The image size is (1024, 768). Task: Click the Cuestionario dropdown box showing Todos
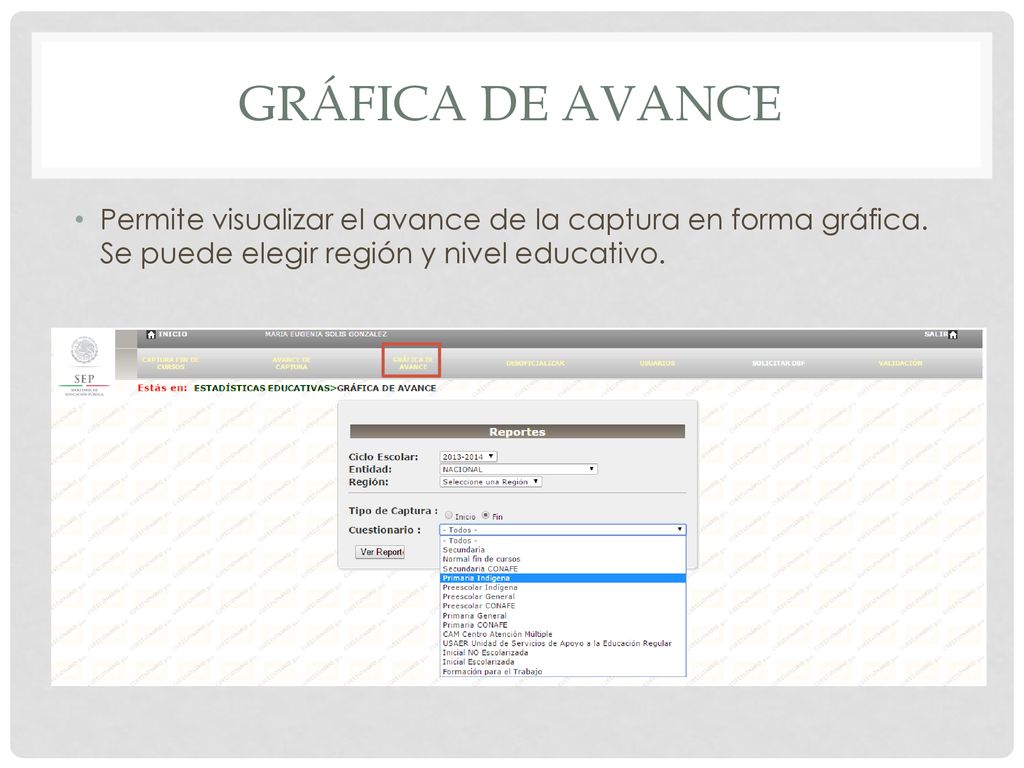coord(563,530)
